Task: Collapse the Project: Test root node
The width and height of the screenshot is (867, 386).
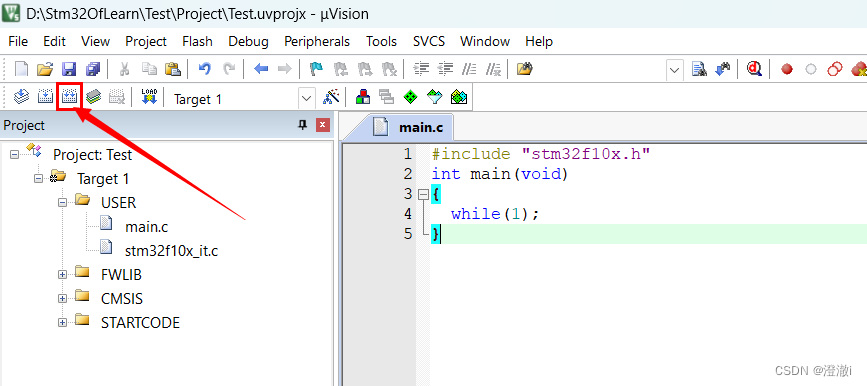Action: 14,154
